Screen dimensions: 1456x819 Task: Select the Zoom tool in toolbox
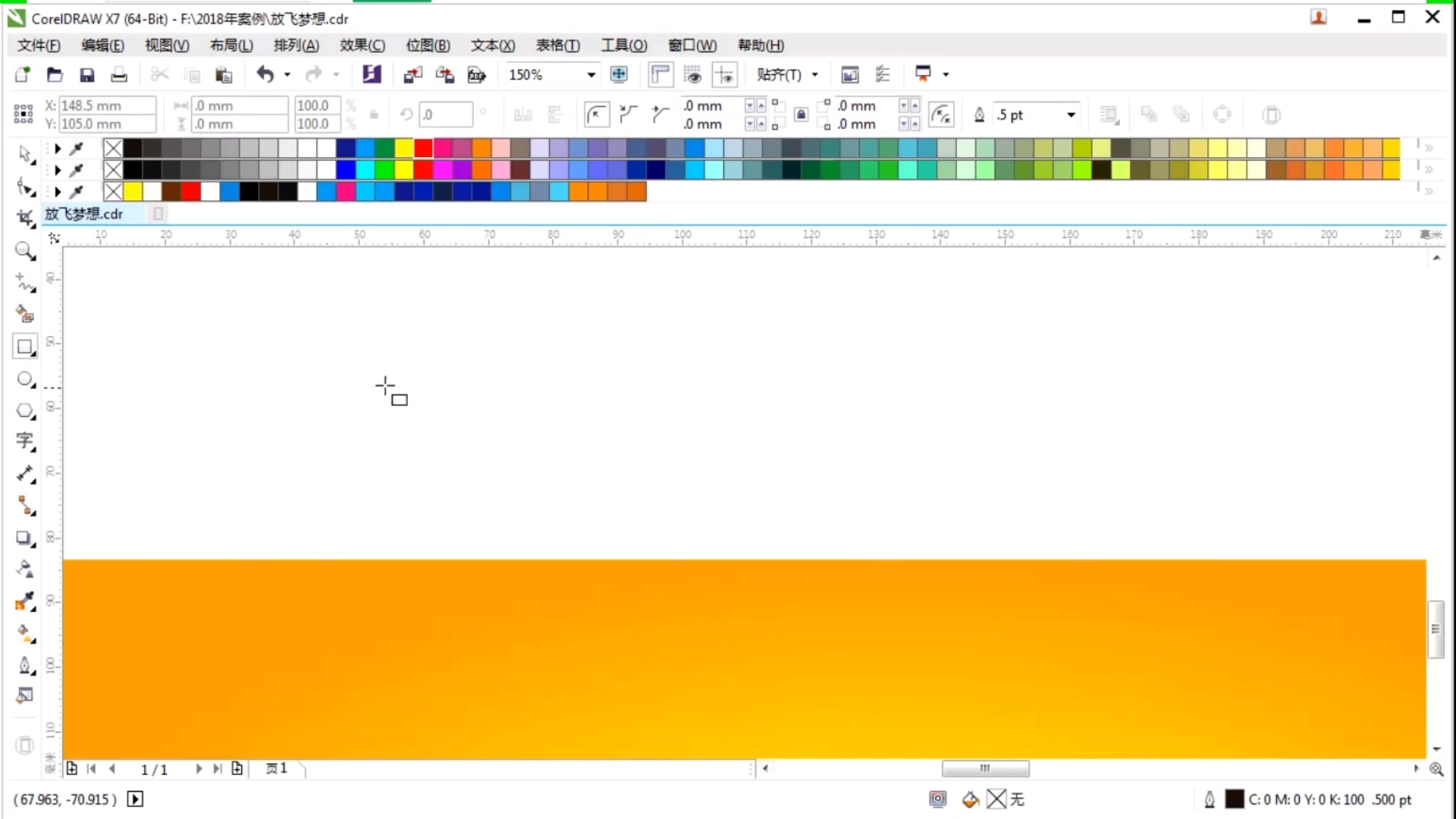24,251
